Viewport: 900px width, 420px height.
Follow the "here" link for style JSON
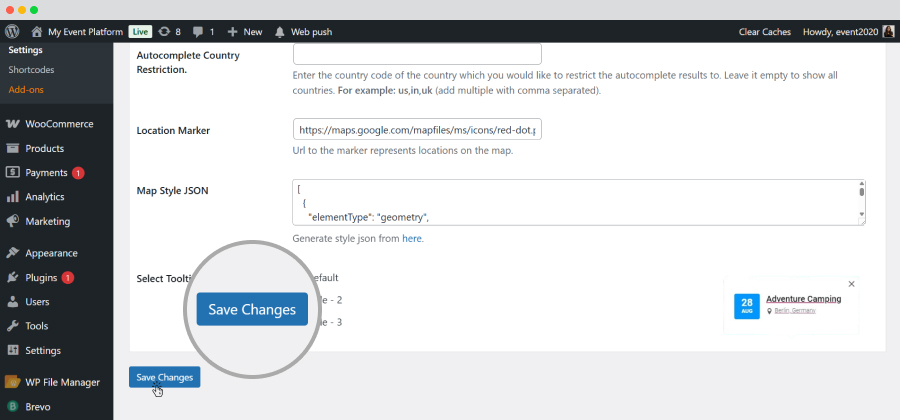click(x=412, y=239)
